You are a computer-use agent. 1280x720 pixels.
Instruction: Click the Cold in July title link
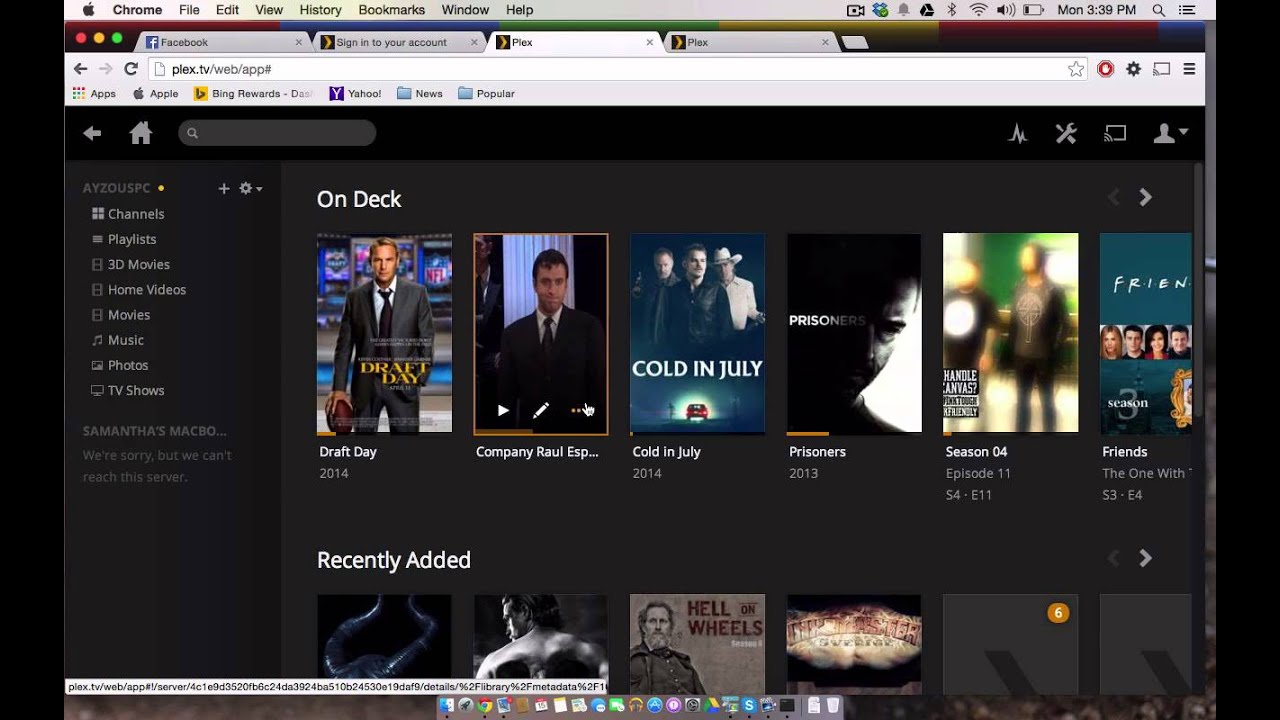[x=666, y=452]
